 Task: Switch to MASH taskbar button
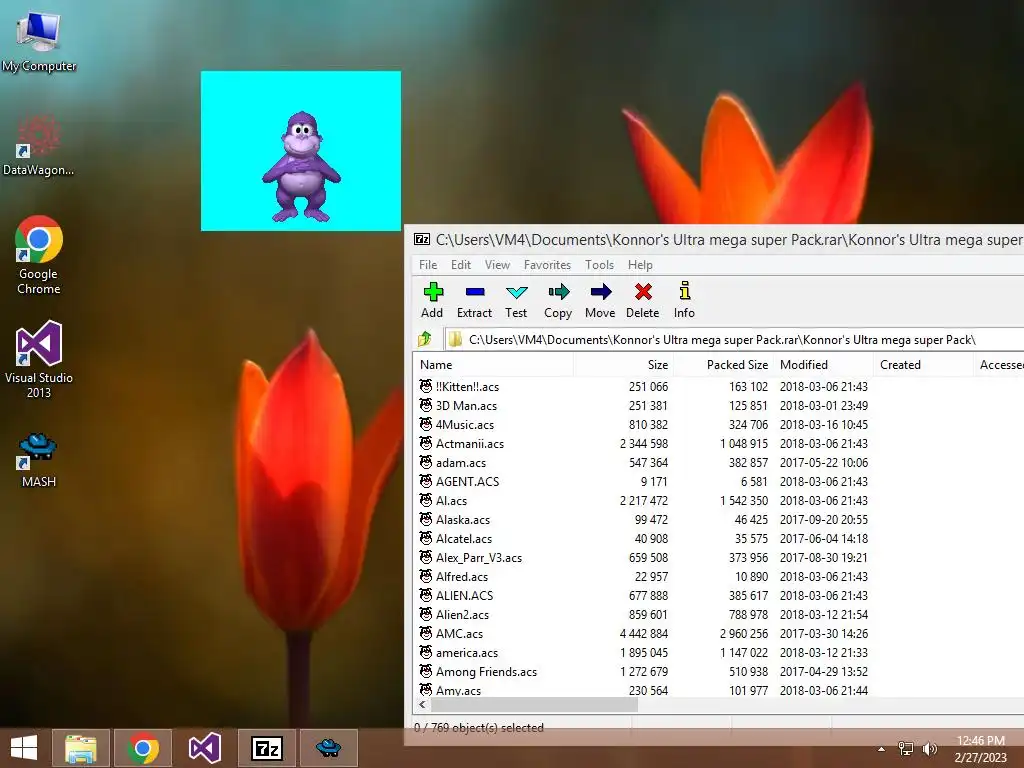click(x=329, y=748)
